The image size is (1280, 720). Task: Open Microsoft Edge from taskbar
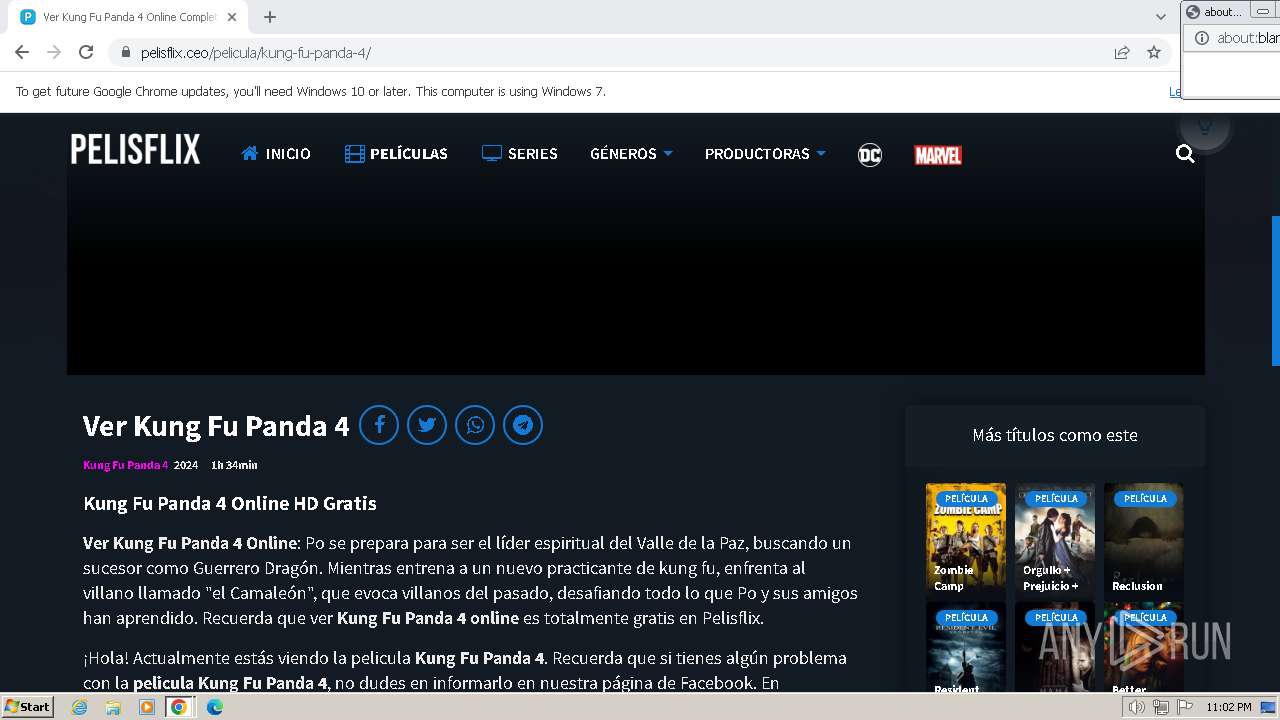coord(215,707)
